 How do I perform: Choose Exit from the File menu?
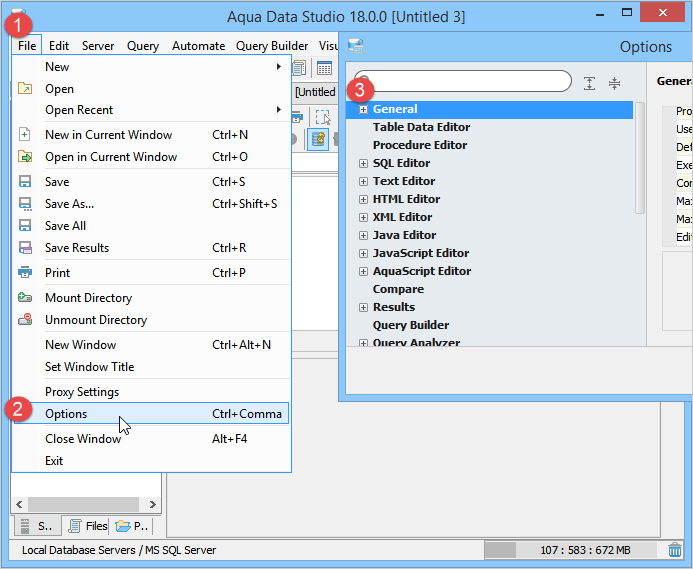[x=151, y=461]
